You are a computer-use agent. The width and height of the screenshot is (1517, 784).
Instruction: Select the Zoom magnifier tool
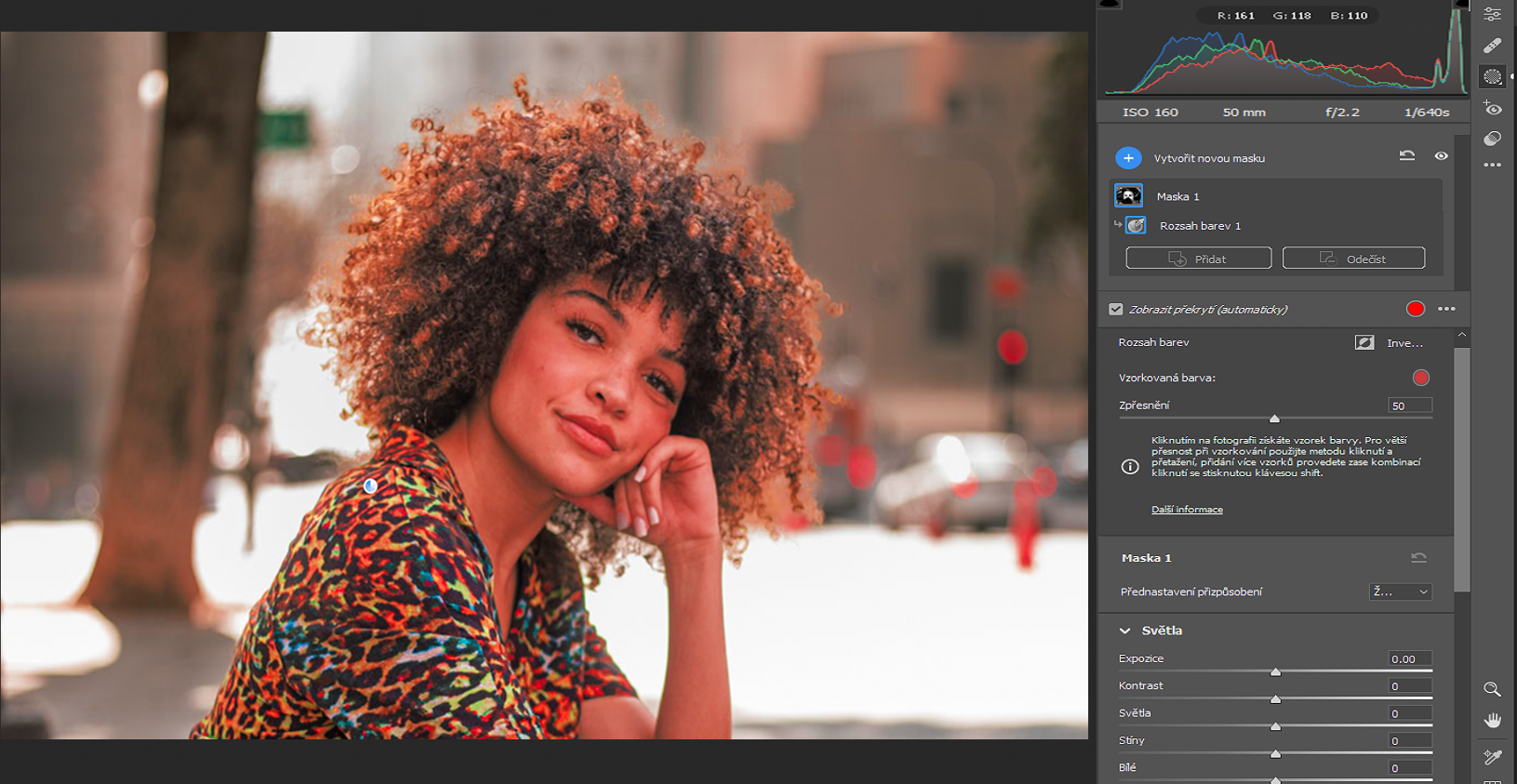click(1493, 689)
